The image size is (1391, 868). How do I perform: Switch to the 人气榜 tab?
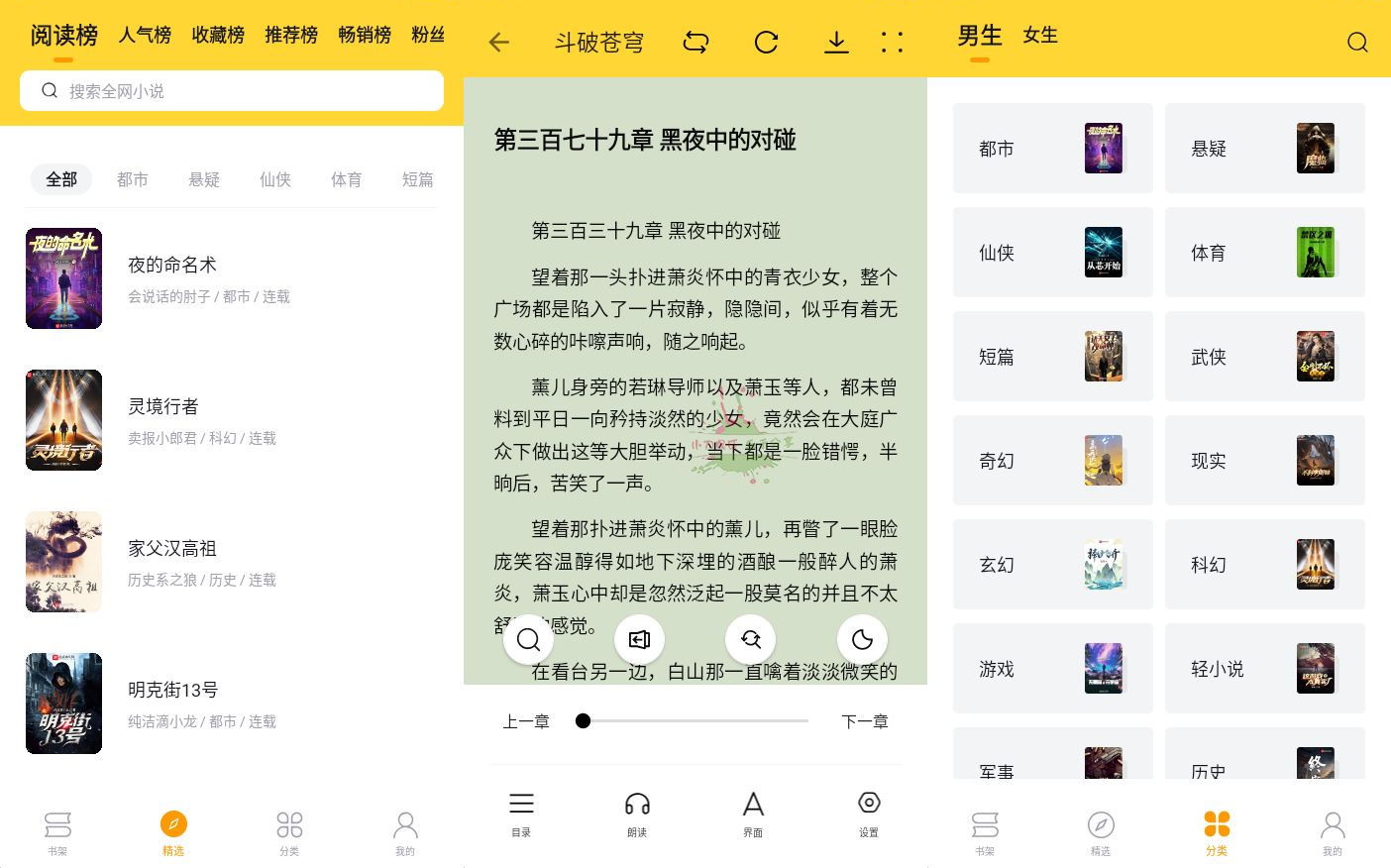[x=145, y=35]
